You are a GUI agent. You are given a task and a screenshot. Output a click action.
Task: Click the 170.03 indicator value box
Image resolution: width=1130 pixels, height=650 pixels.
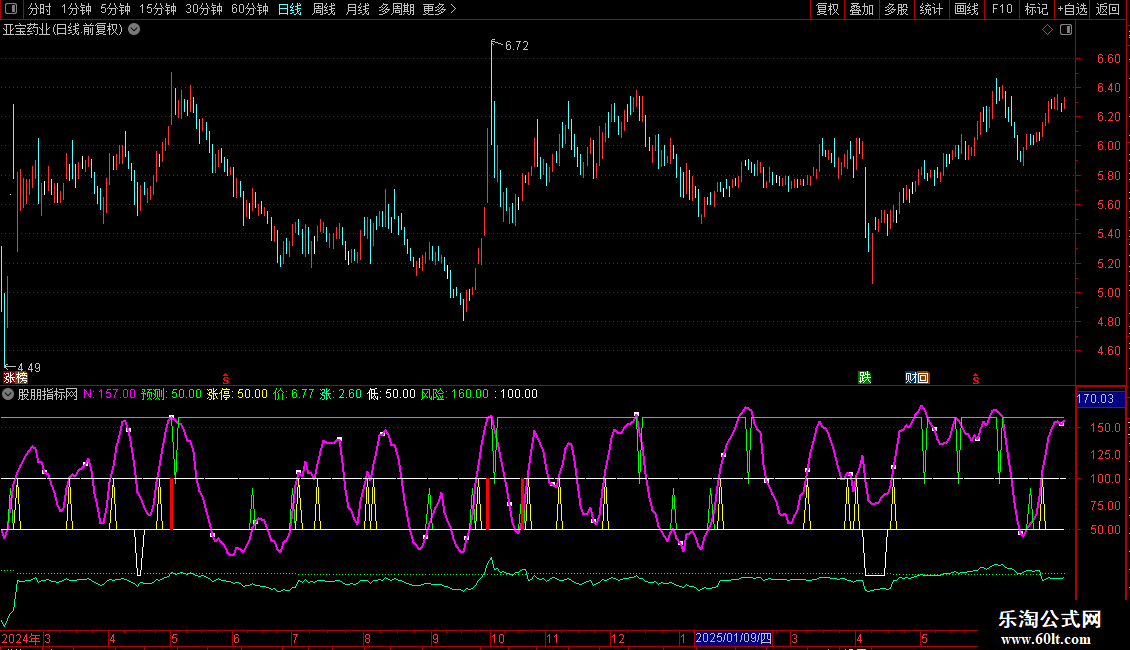click(1100, 399)
